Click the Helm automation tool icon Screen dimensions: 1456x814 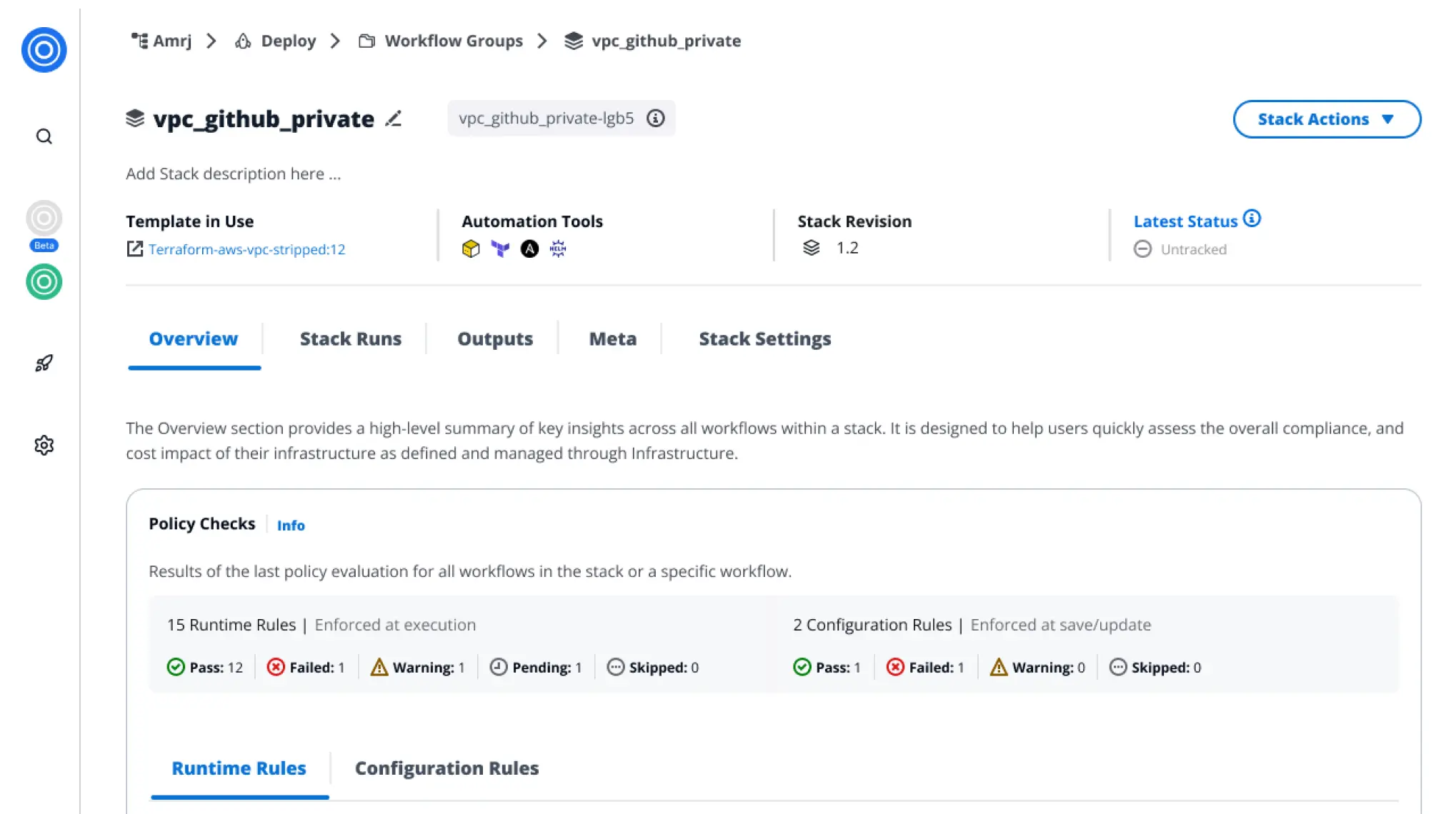pyautogui.click(x=558, y=248)
